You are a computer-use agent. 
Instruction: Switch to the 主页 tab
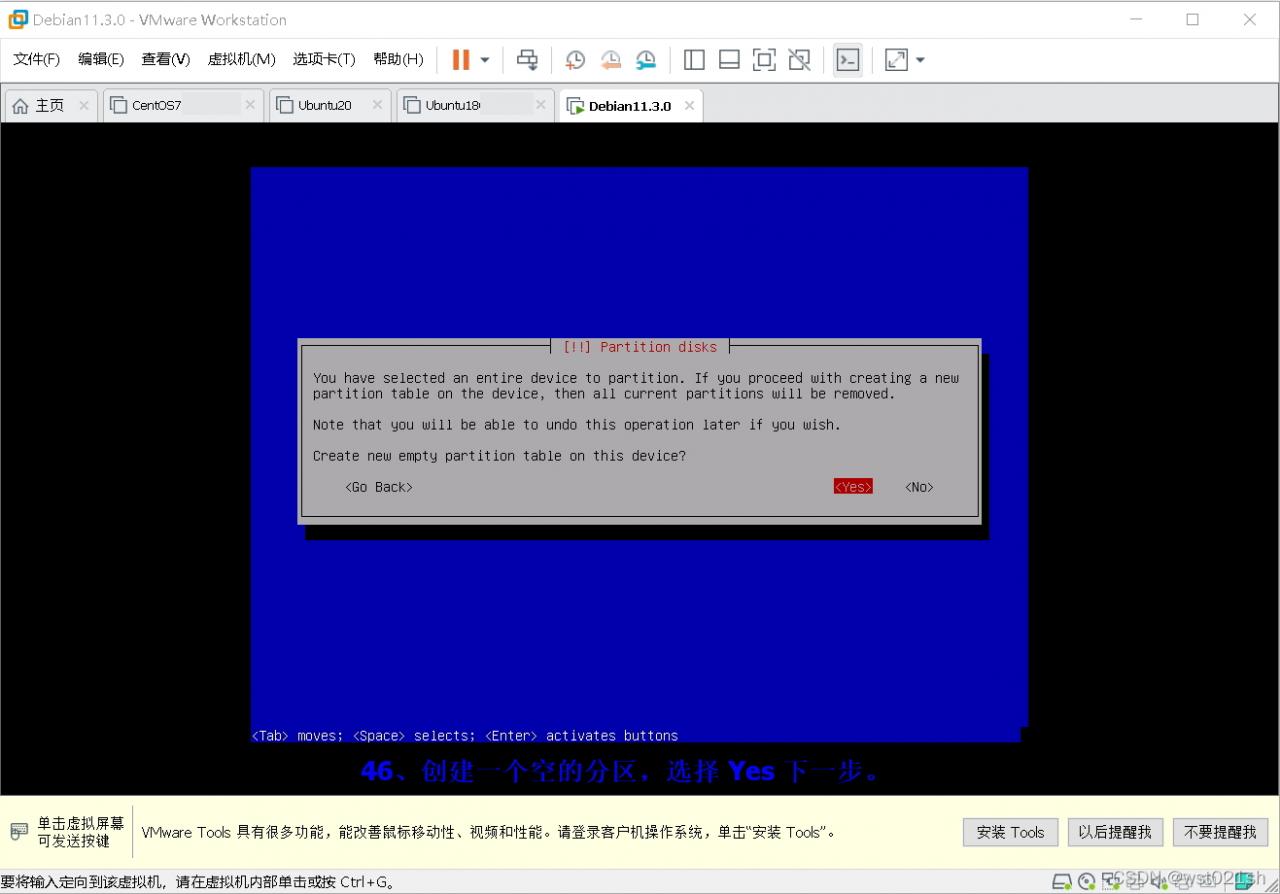[50, 105]
